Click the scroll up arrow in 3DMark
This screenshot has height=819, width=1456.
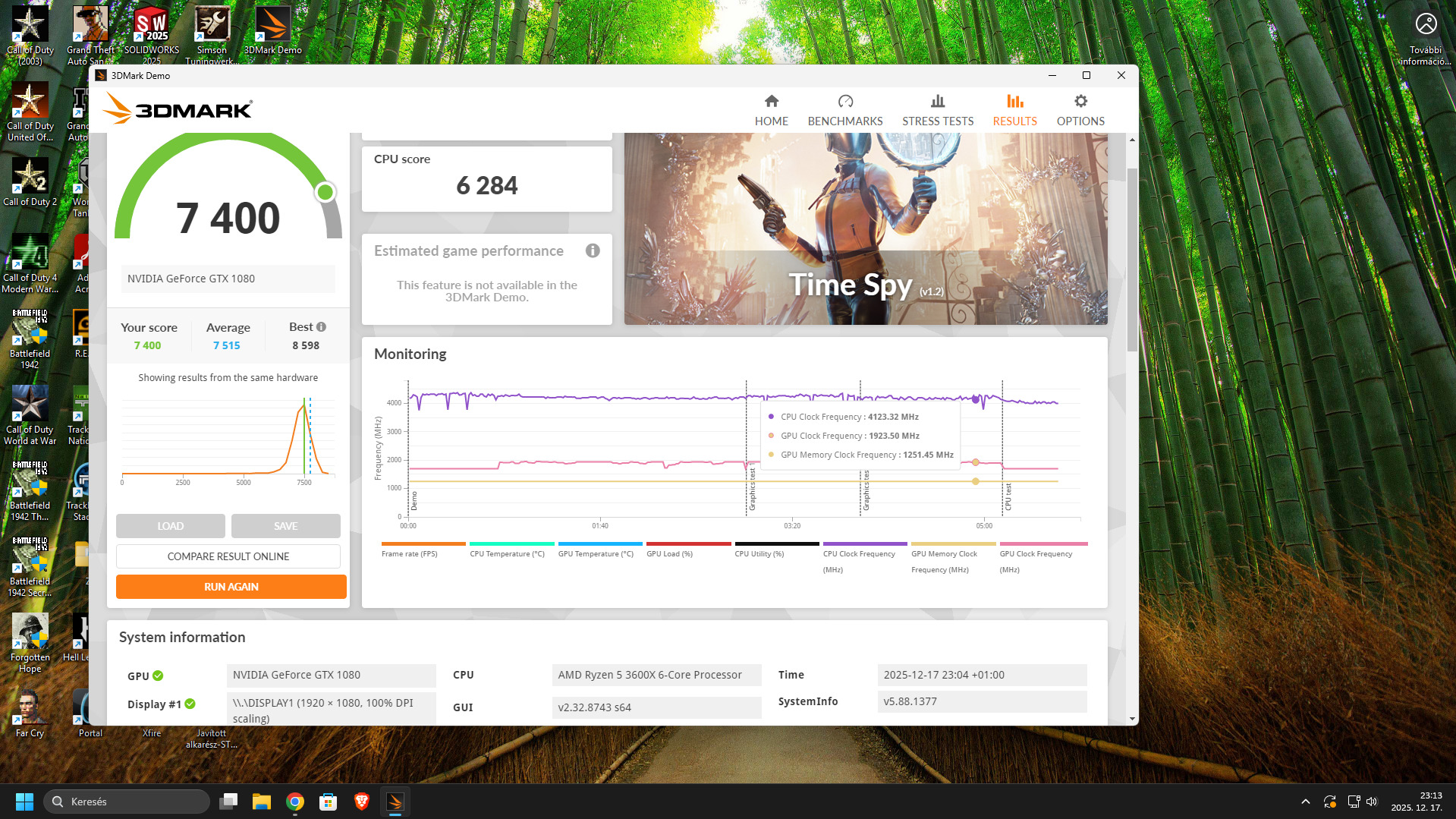pos(1132,140)
